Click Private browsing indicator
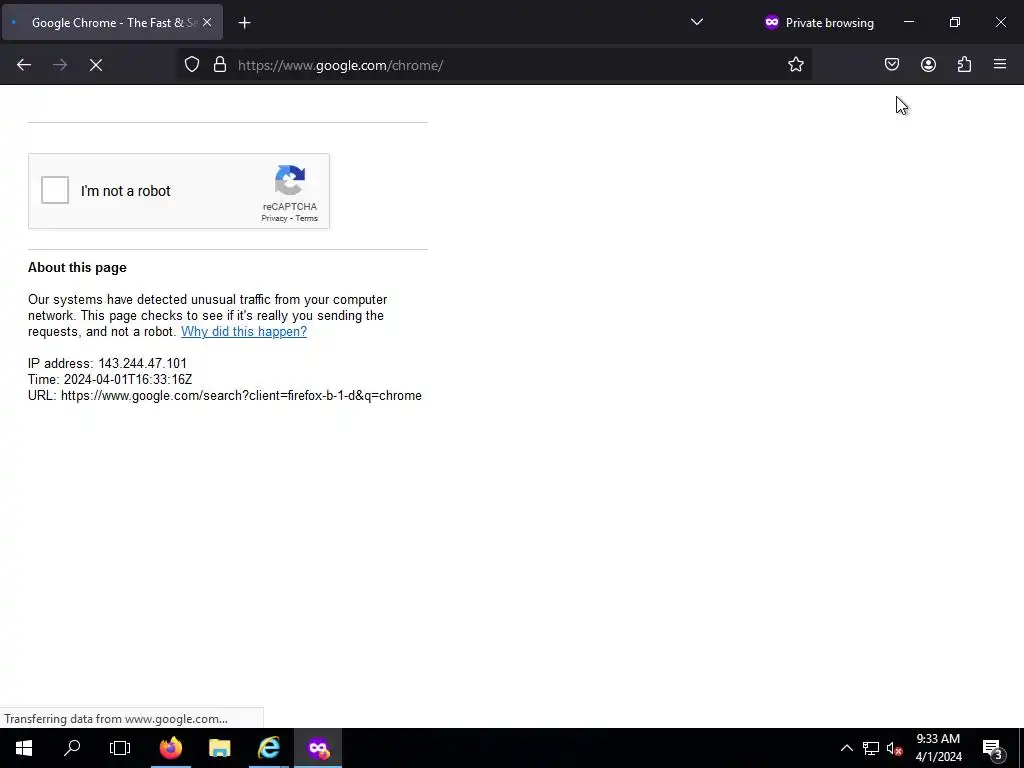The width and height of the screenshot is (1024, 768). 819,23
